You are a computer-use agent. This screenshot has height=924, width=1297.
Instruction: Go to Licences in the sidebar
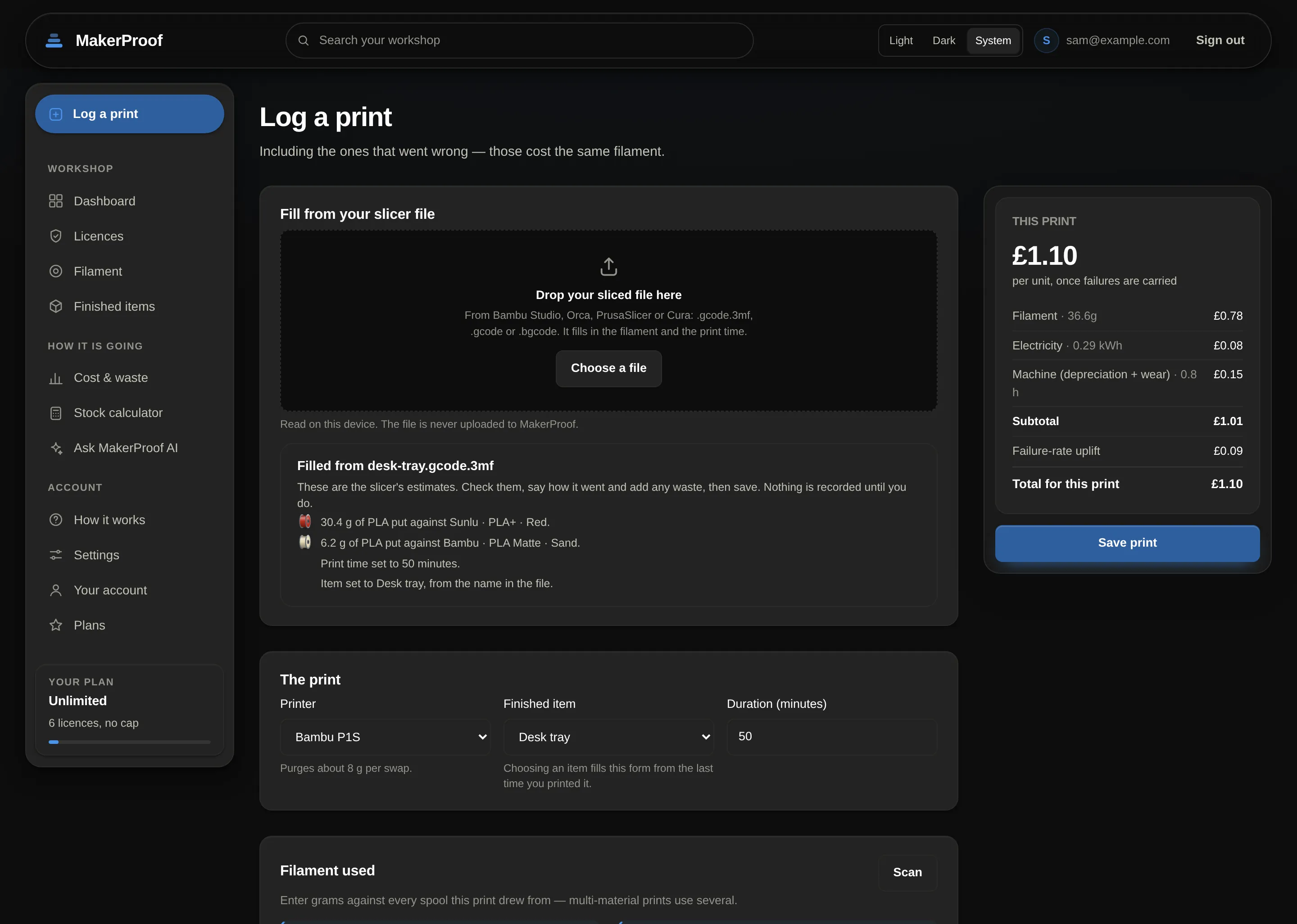(130, 236)
